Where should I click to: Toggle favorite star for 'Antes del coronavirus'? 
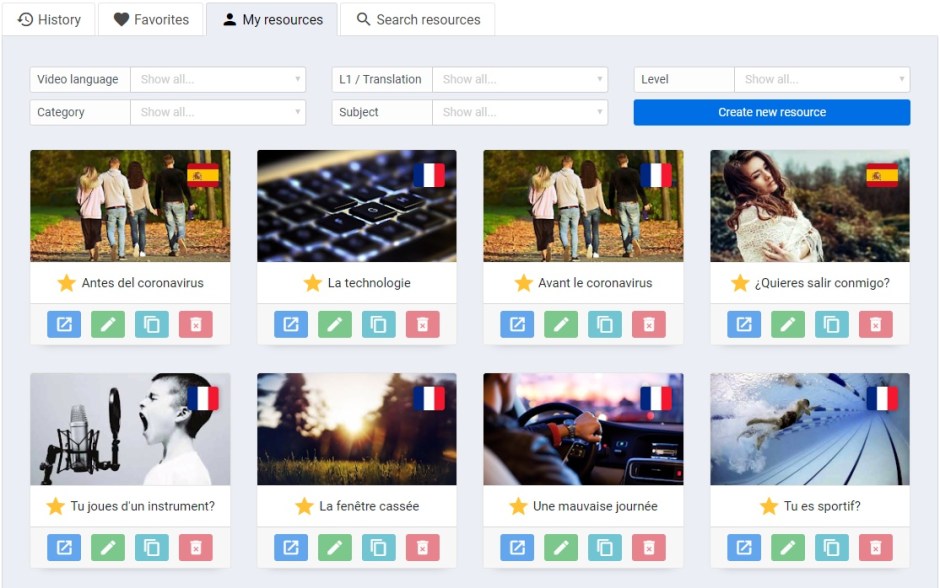click(x=67, y=283)
